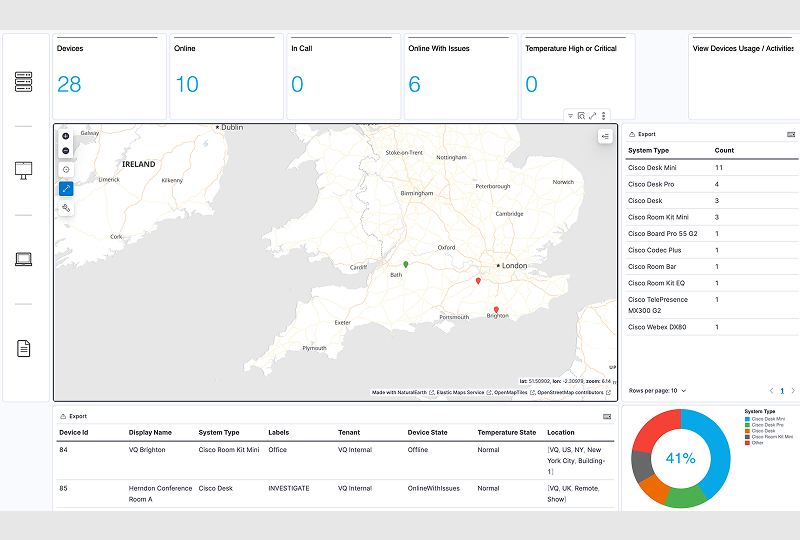The image size is (800, 540).
Task: Open the server rack sidebar icon
Action: [x=24, y=82]
